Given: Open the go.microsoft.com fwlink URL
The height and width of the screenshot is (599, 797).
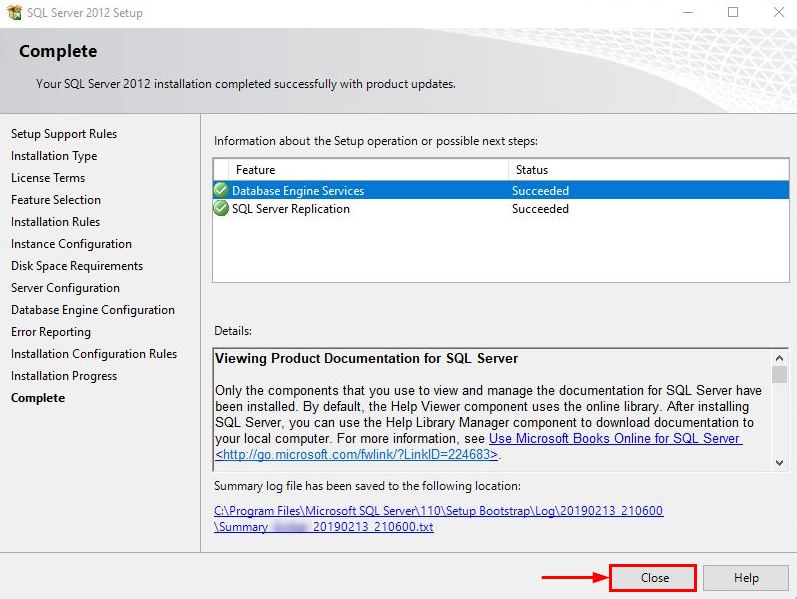Looking at the screenshot, I should coord(356,454).
